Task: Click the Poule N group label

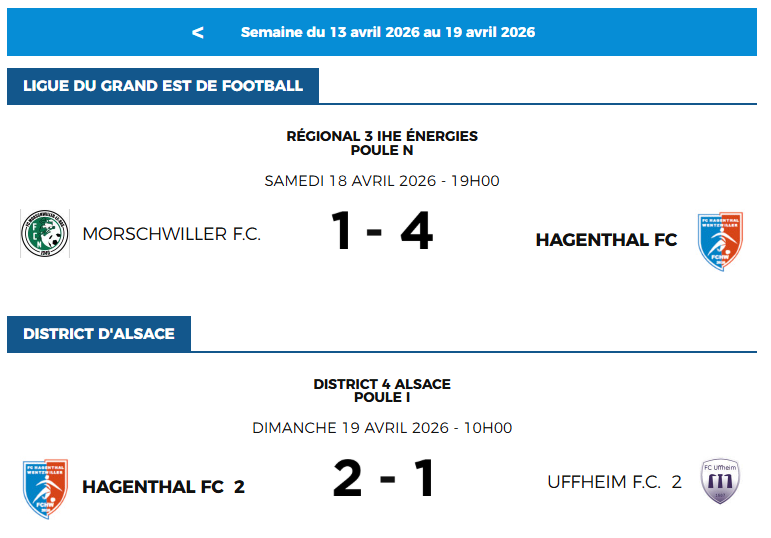Action: [382, 151]
